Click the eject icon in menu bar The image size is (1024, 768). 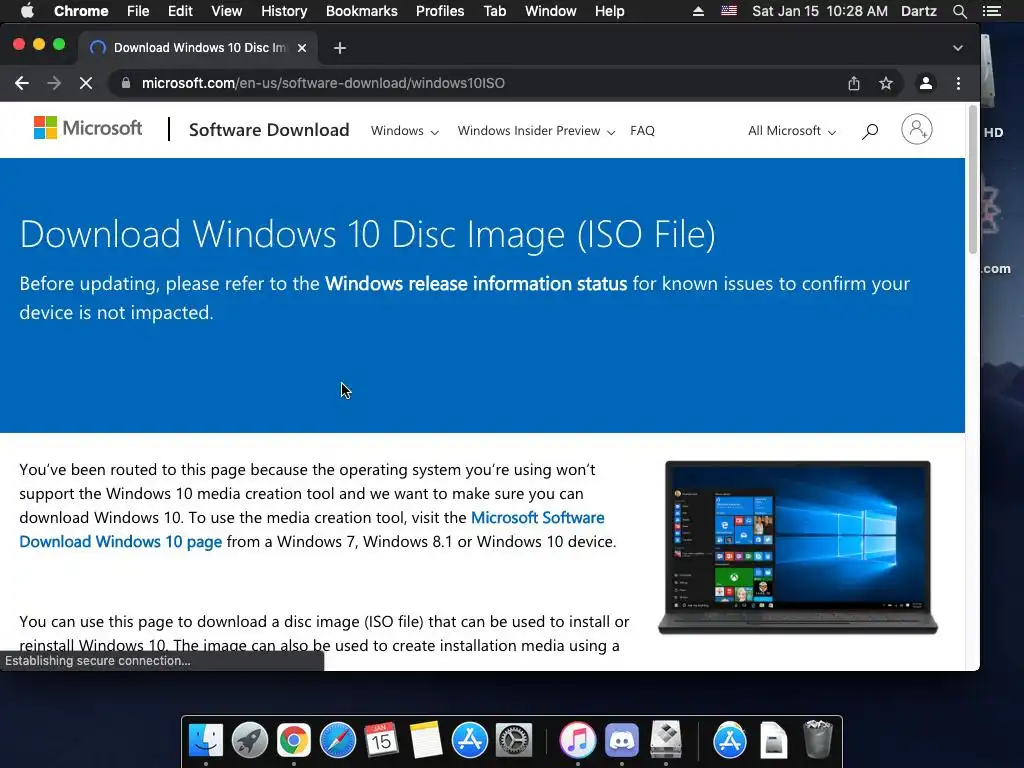pos(698,11)
